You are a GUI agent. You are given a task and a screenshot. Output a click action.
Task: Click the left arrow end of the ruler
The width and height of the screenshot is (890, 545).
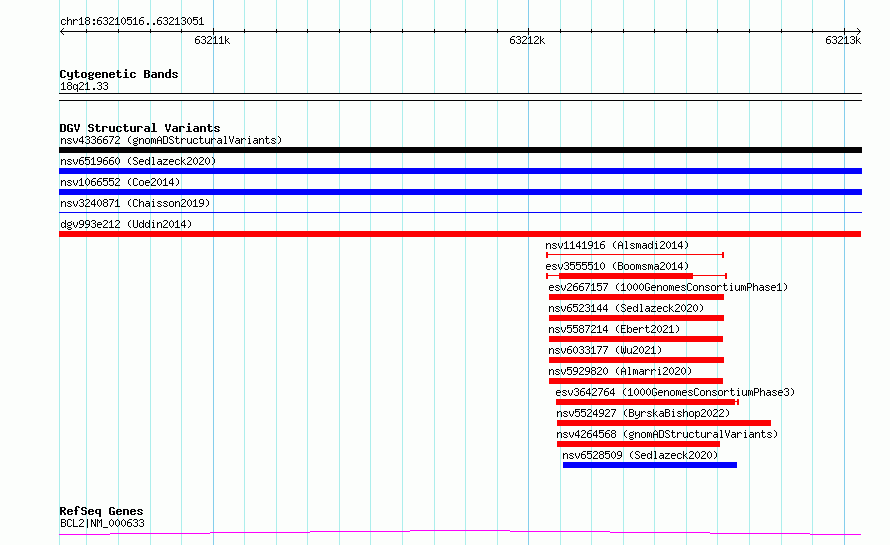[x=62, y=31]
